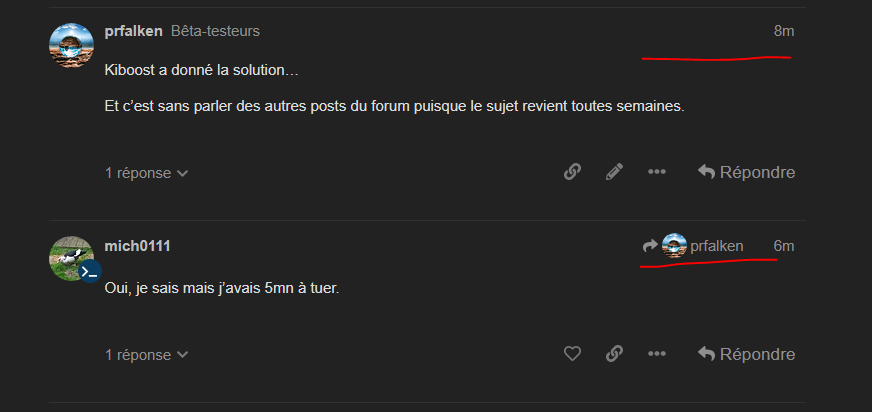Edit prfalken's post with pencil icon
The width and height of the screenshot is (872, 412).
[615, 172]
